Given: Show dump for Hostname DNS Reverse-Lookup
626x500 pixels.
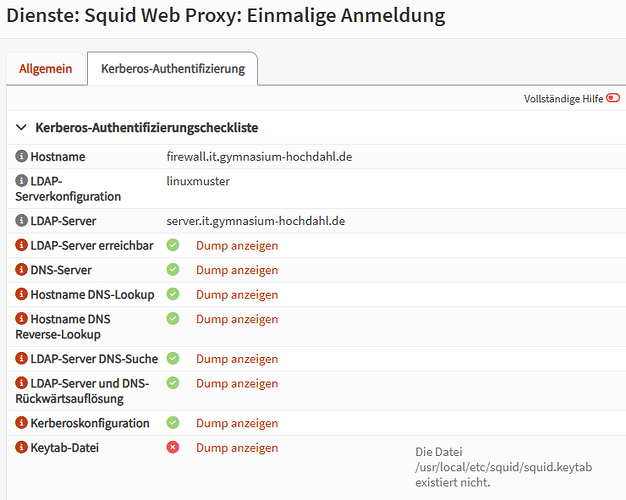Looking at the screenshot, I should [x=237, y=319].
